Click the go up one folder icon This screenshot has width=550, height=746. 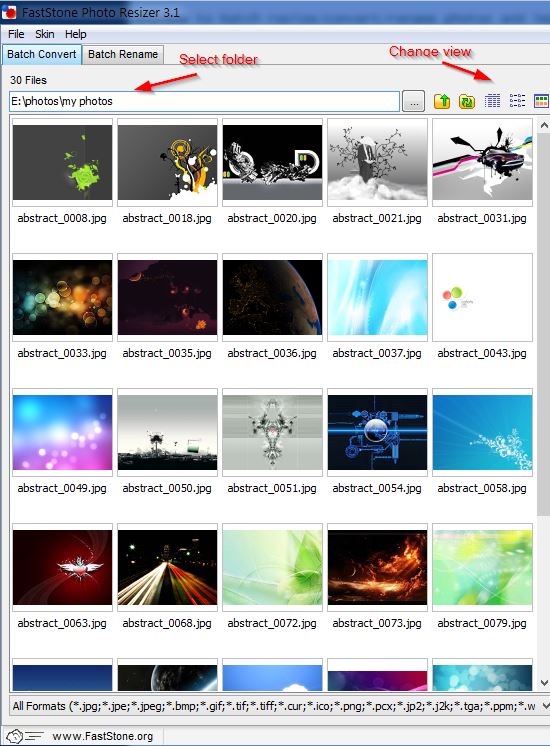click(442, 101)
